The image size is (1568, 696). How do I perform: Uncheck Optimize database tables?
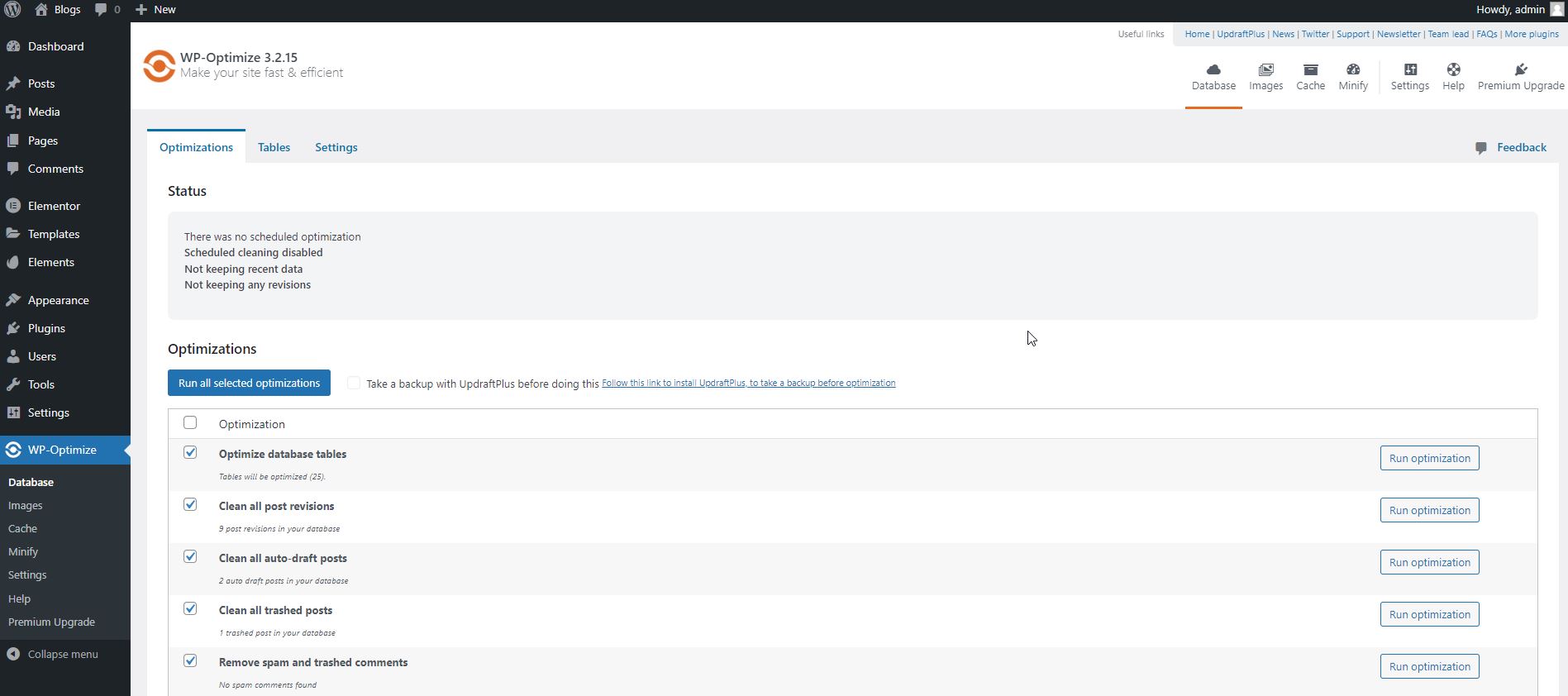tap(190, 452)
